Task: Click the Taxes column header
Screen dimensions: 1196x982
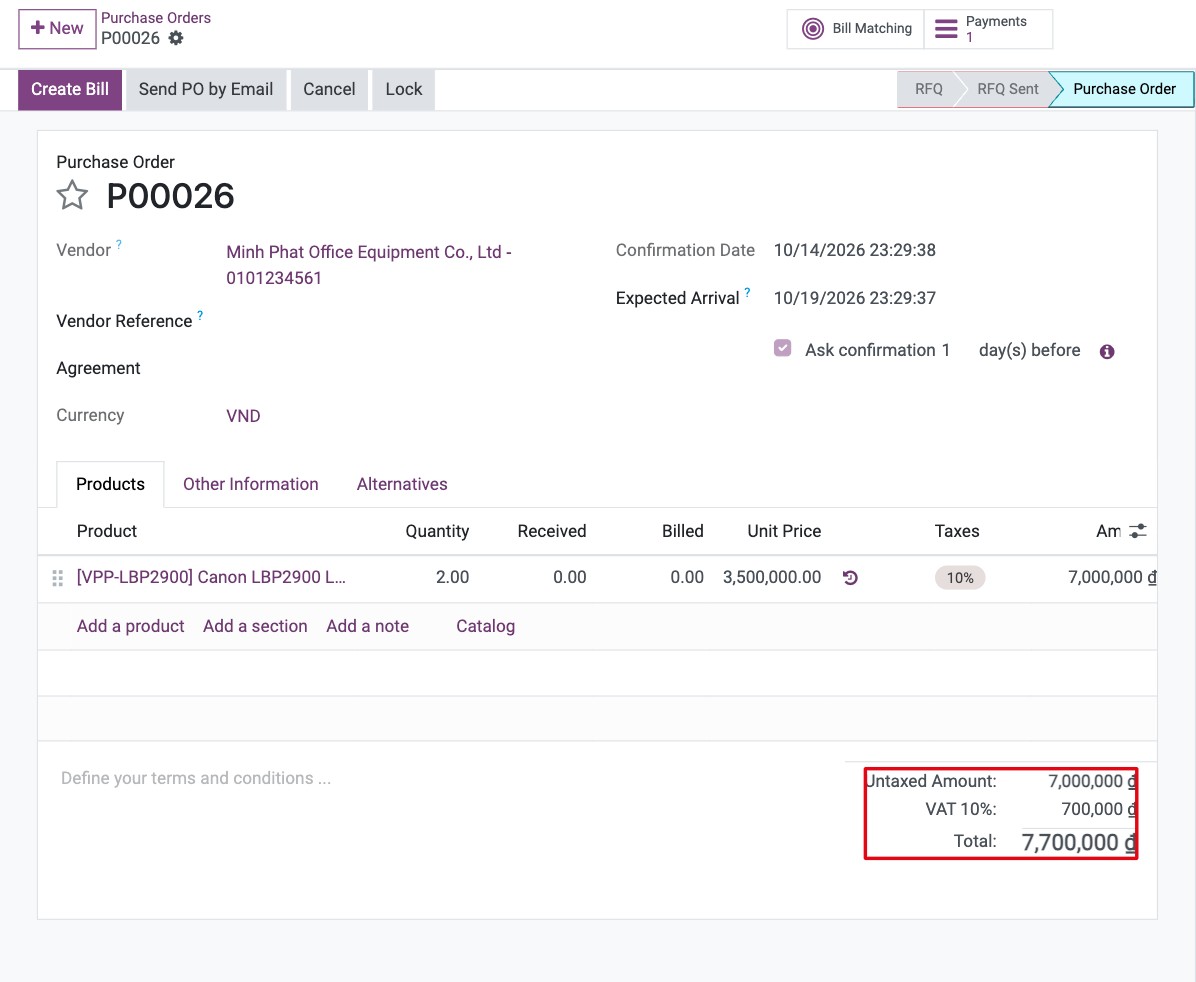Action: point(957,531)
